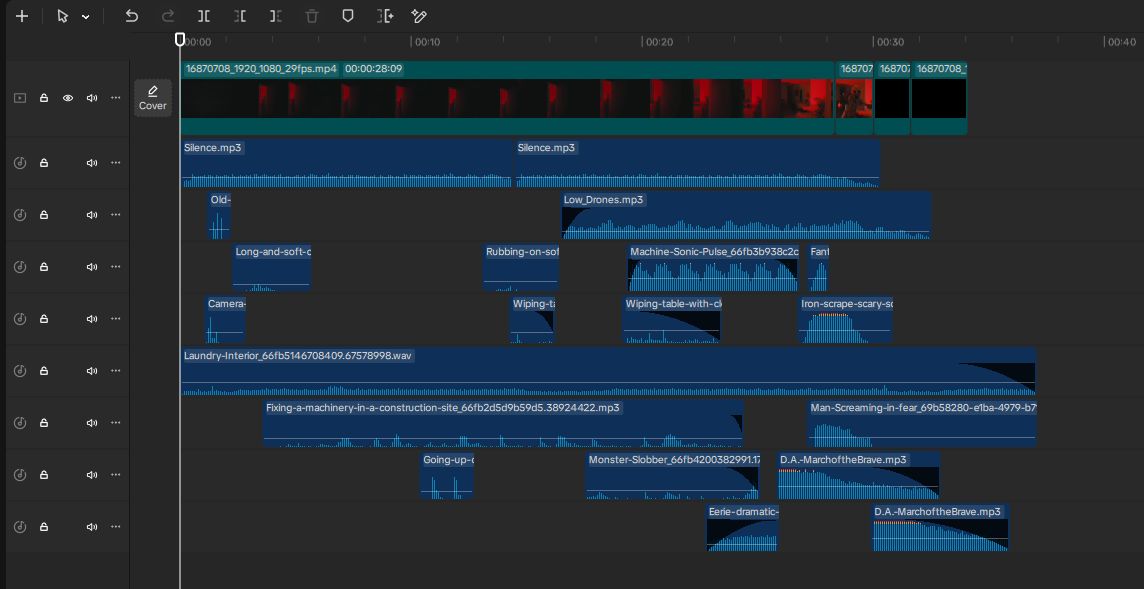
Task: Open more options for Fixing-a-machinery track
Action: [115, 423]
